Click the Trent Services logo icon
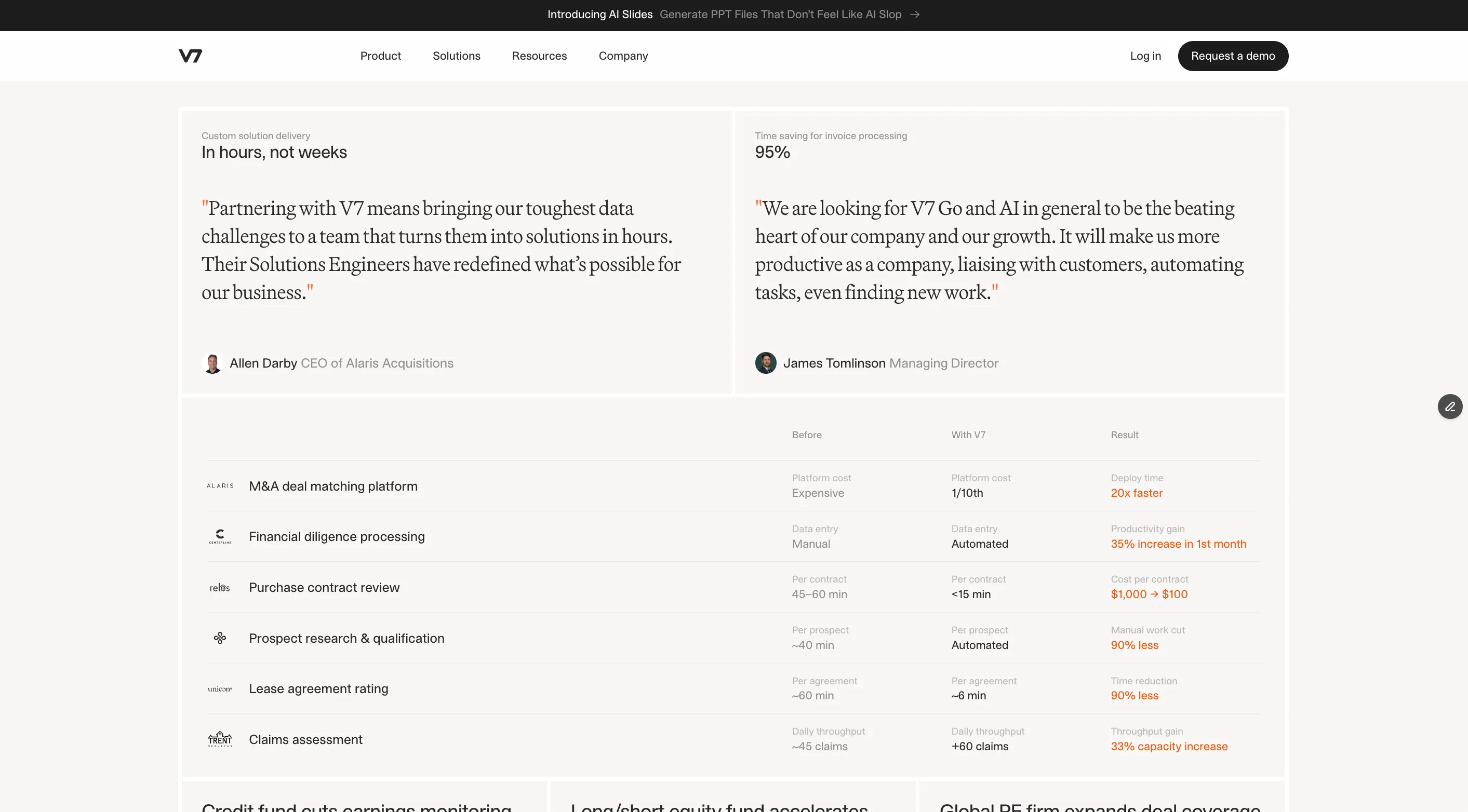 [x=220, y=739]
